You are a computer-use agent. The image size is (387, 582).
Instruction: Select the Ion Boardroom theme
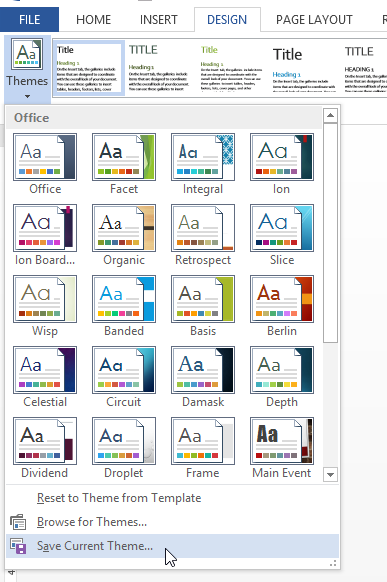(45, 228)
